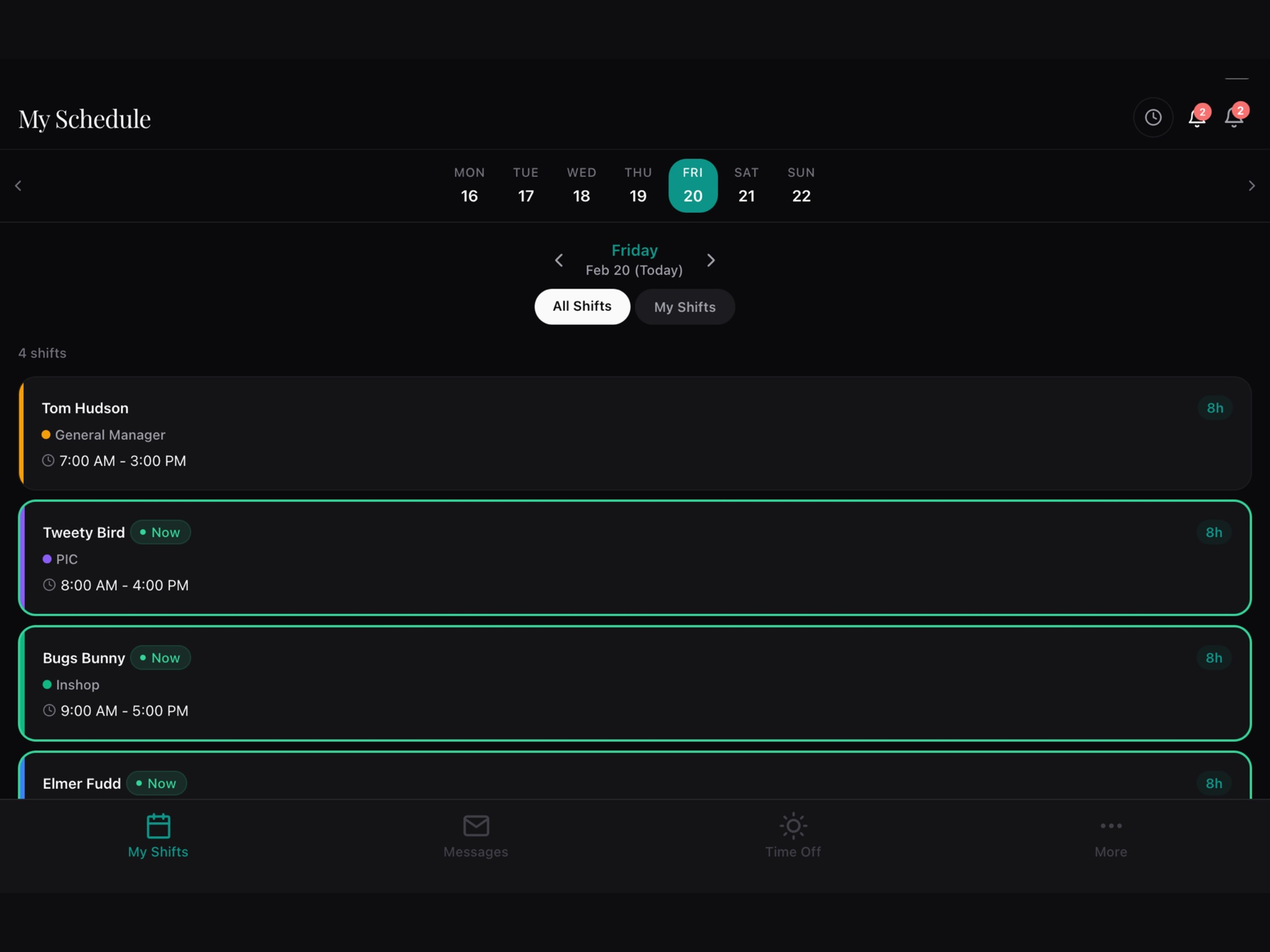Go to next day chevron beside Friday

(711, 260)
